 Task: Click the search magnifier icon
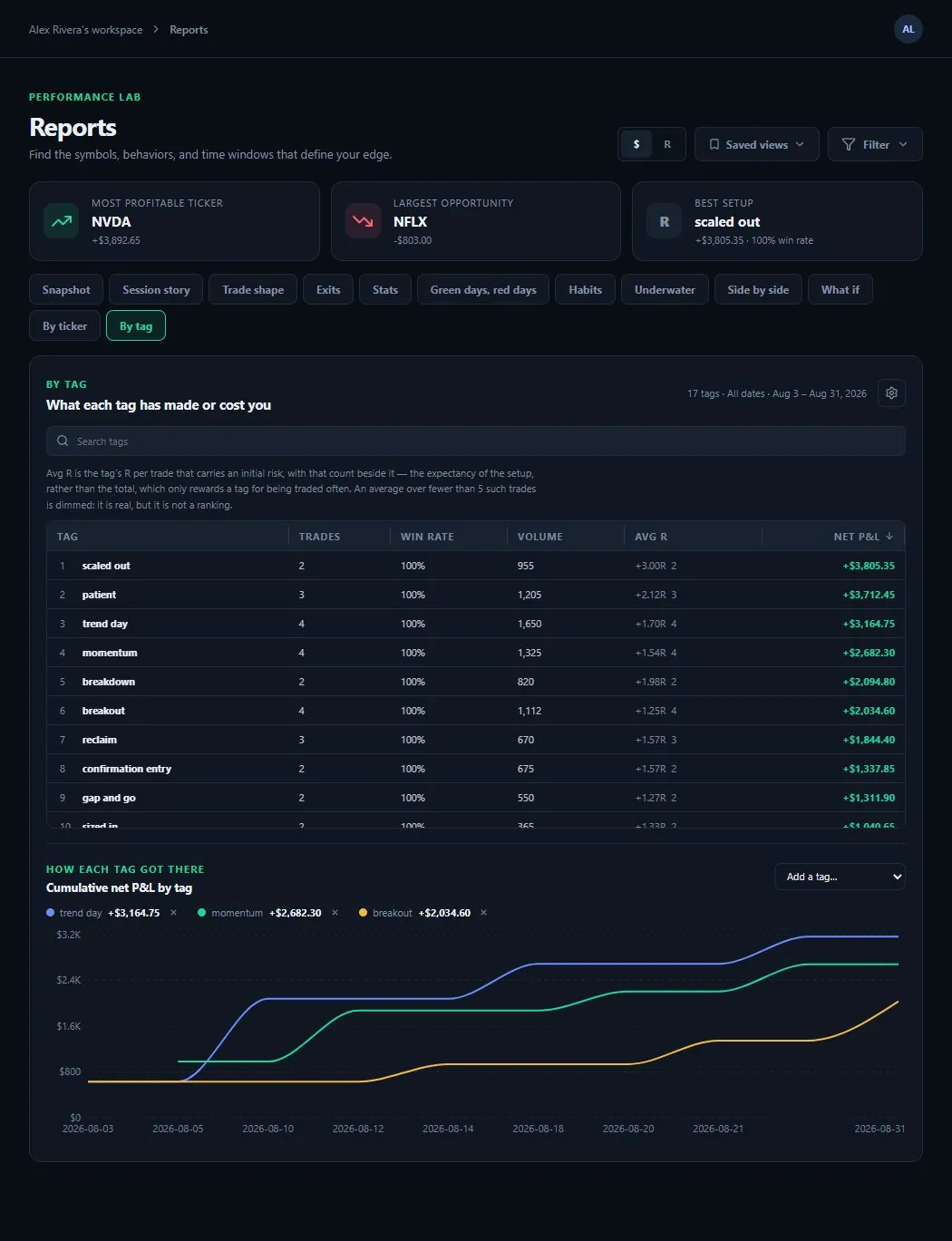pos(63,441)
